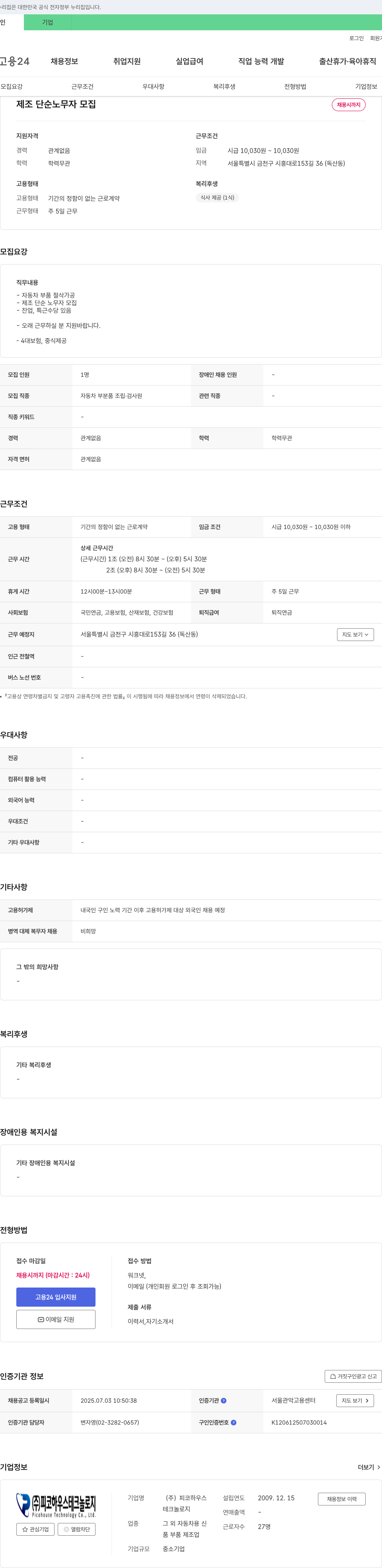This screenshot has height=1568, width=382.
Task: Open the 직업 능력 개발 menu
Action: pos(261,61)
